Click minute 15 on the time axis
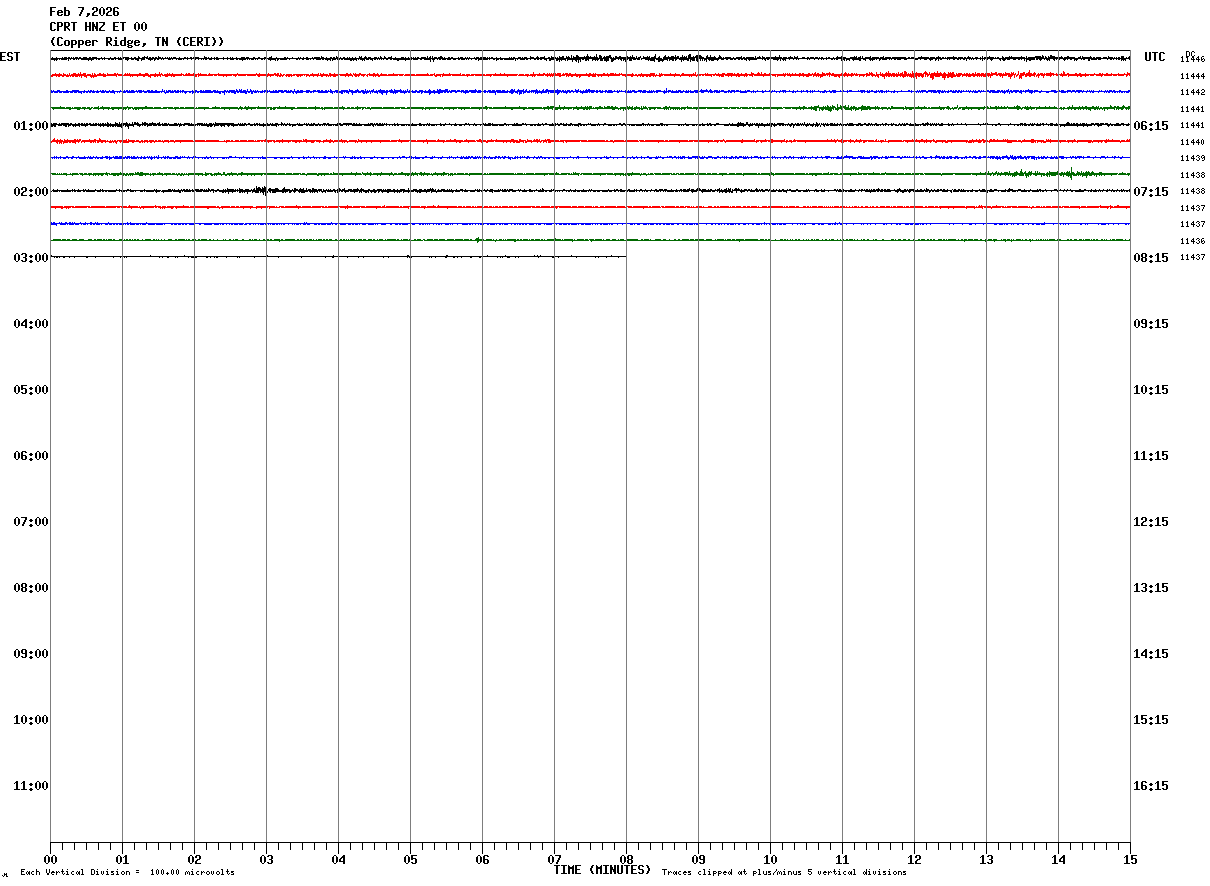1210x886 pixels. [1130, 860]
